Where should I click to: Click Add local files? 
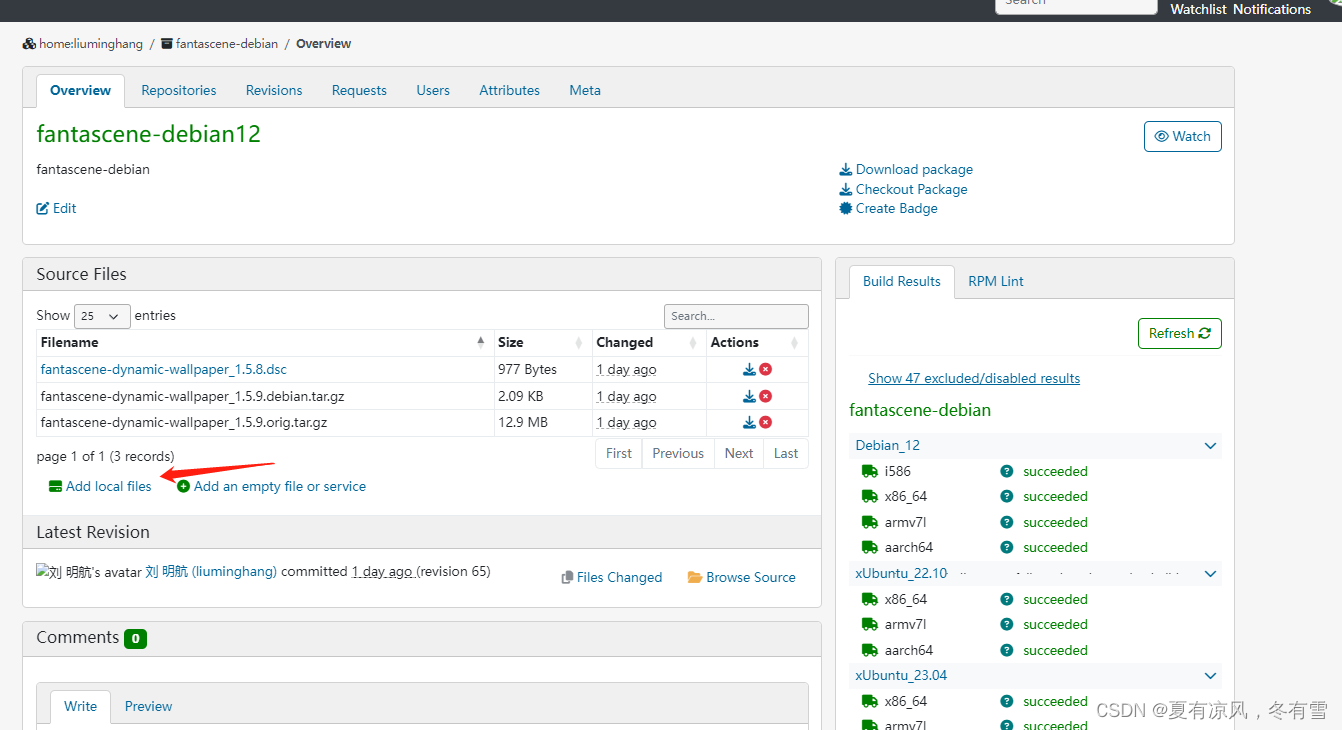100,486
